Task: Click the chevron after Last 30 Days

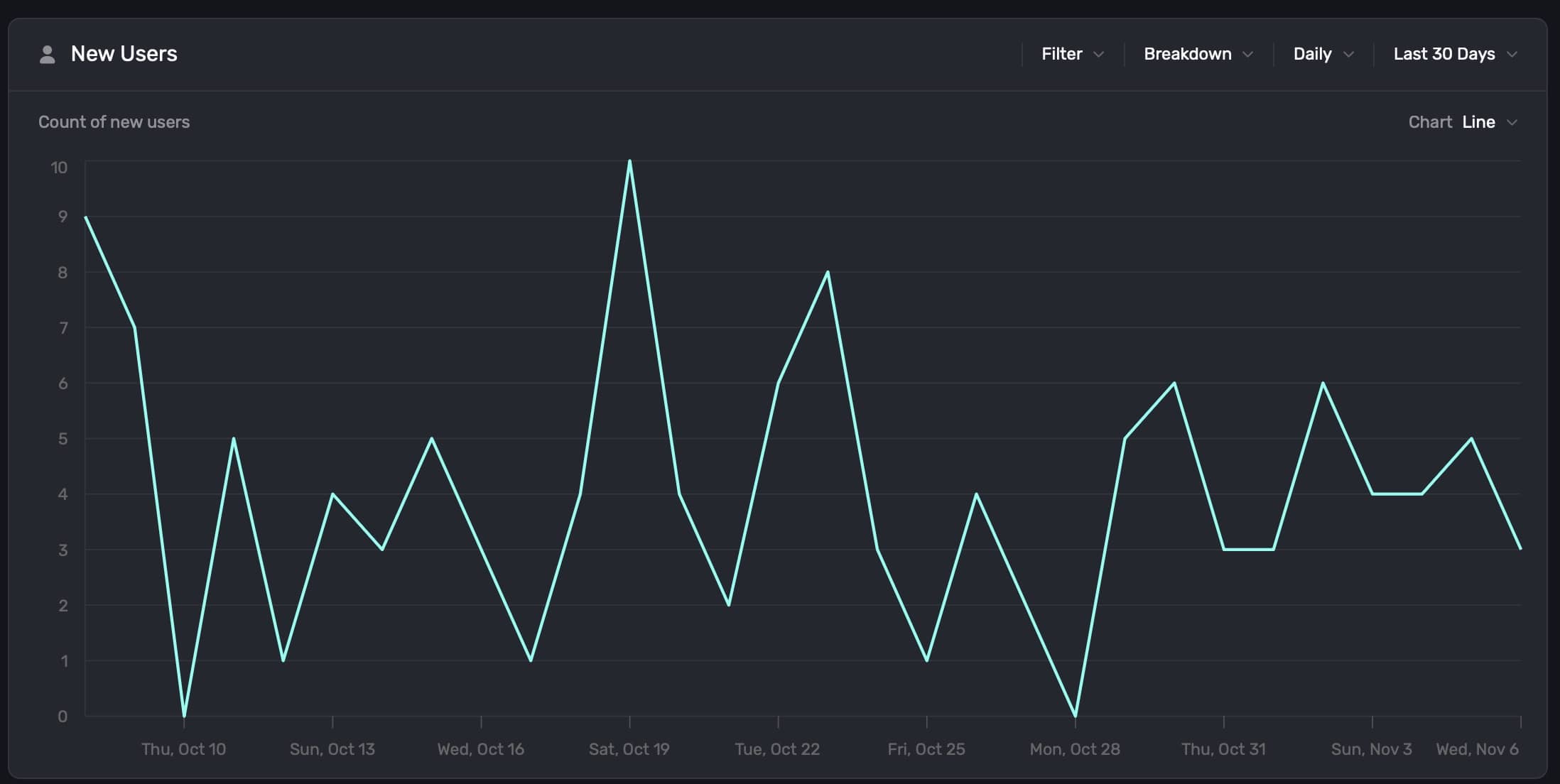Action: tap(1512, 55)
